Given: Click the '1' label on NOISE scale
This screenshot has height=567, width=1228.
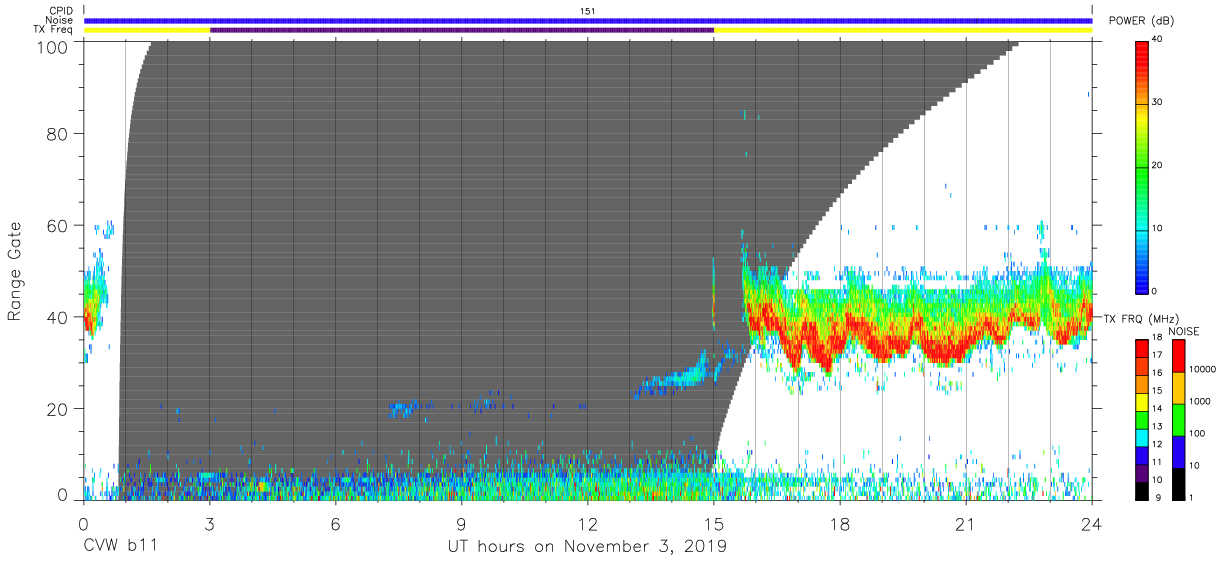Looking at the screenshot, I should pyautogui.click(x=1191, y=498).
